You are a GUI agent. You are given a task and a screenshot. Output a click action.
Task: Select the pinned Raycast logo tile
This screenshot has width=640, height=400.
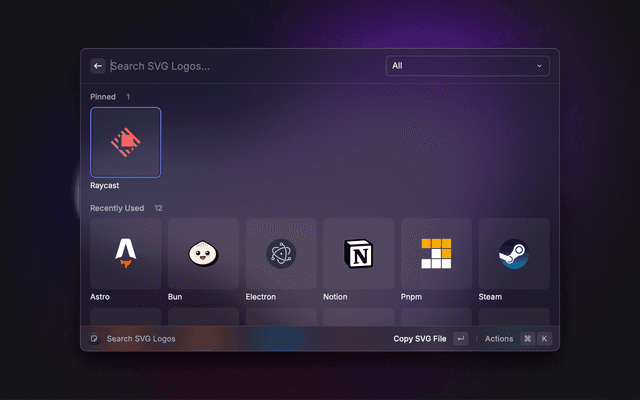coord(125,142)
